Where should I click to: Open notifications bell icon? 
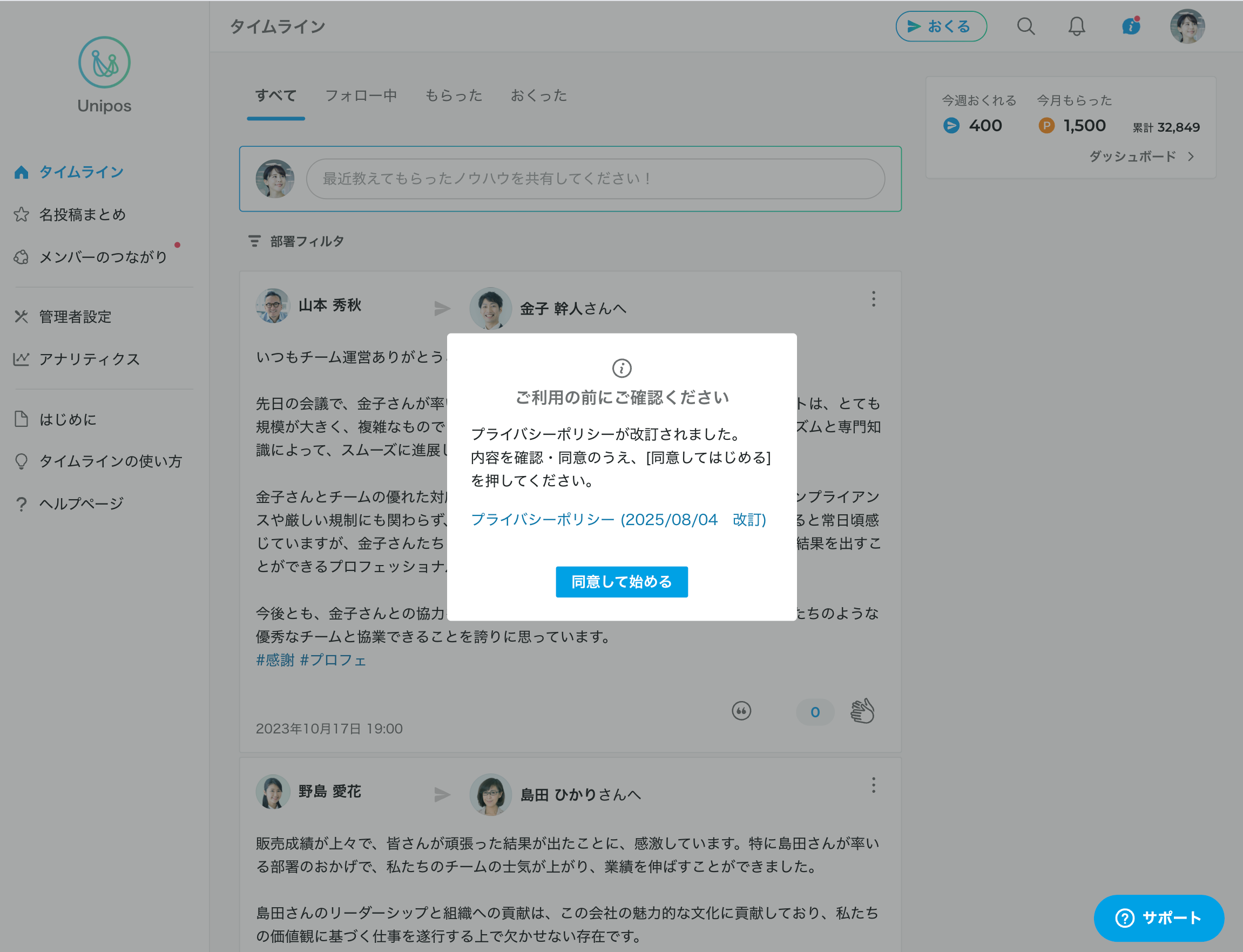pos(1076,26)
